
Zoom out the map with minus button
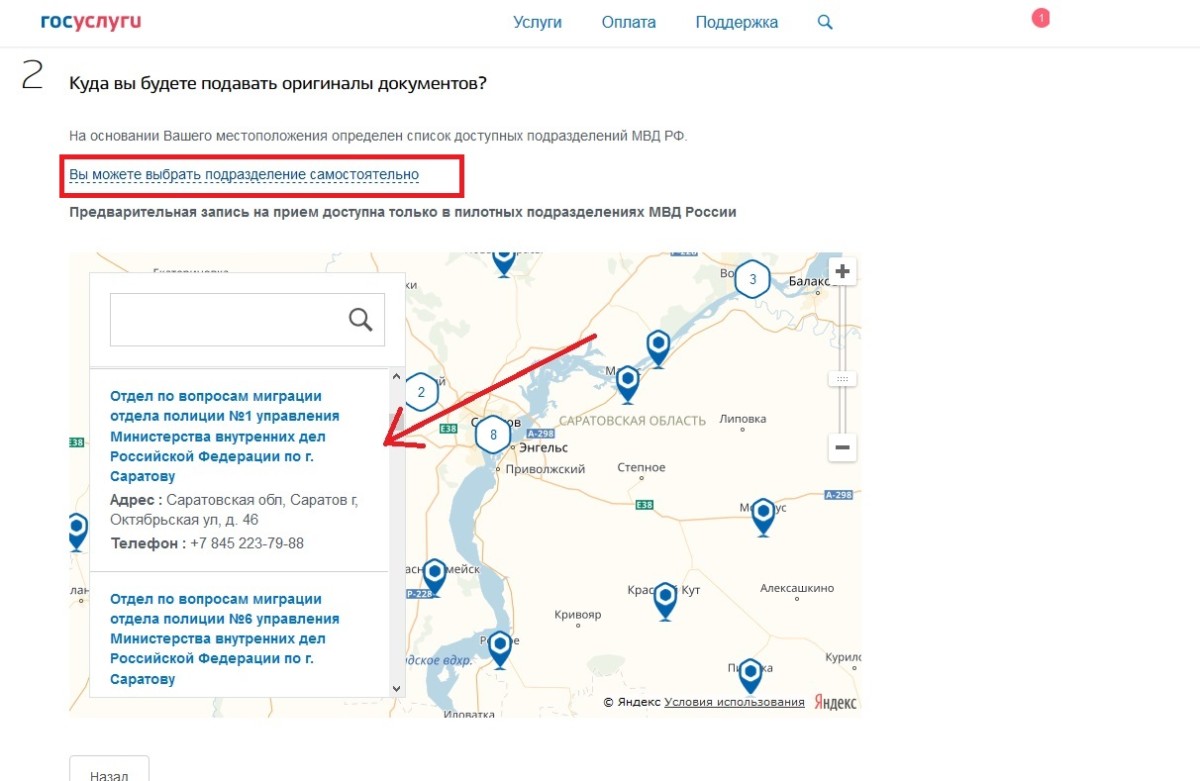(842, 448)
